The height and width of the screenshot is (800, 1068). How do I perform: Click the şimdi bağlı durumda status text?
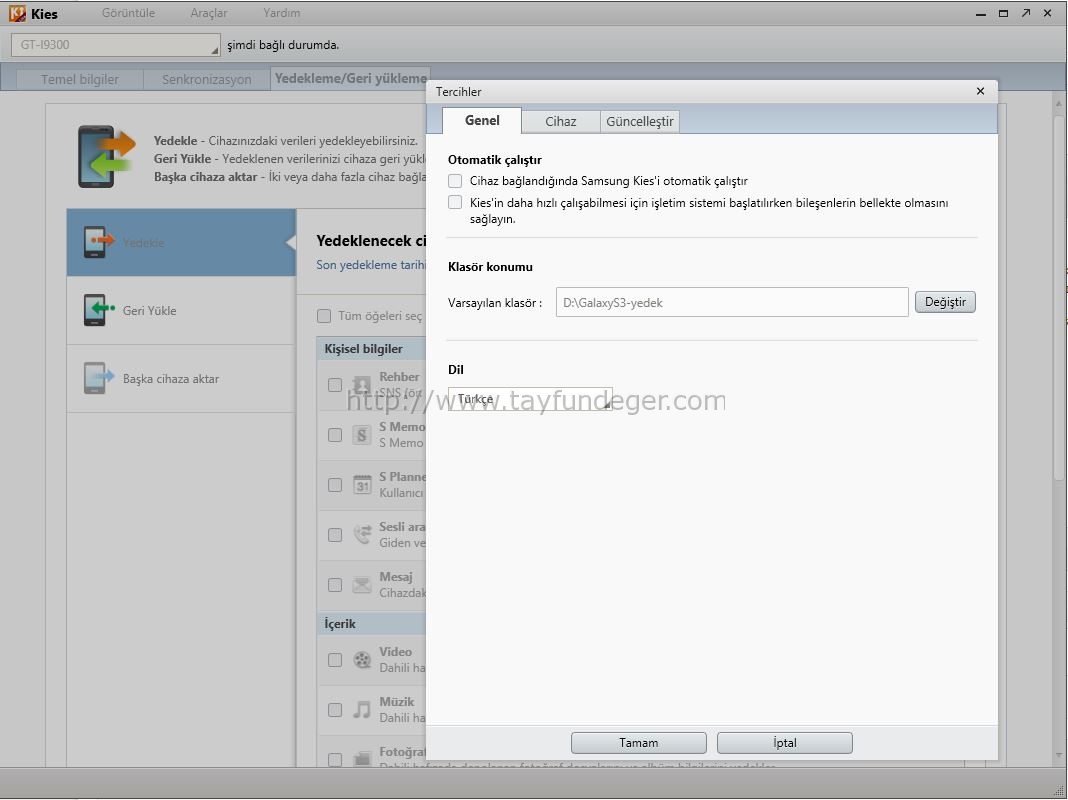pos(283,45)
